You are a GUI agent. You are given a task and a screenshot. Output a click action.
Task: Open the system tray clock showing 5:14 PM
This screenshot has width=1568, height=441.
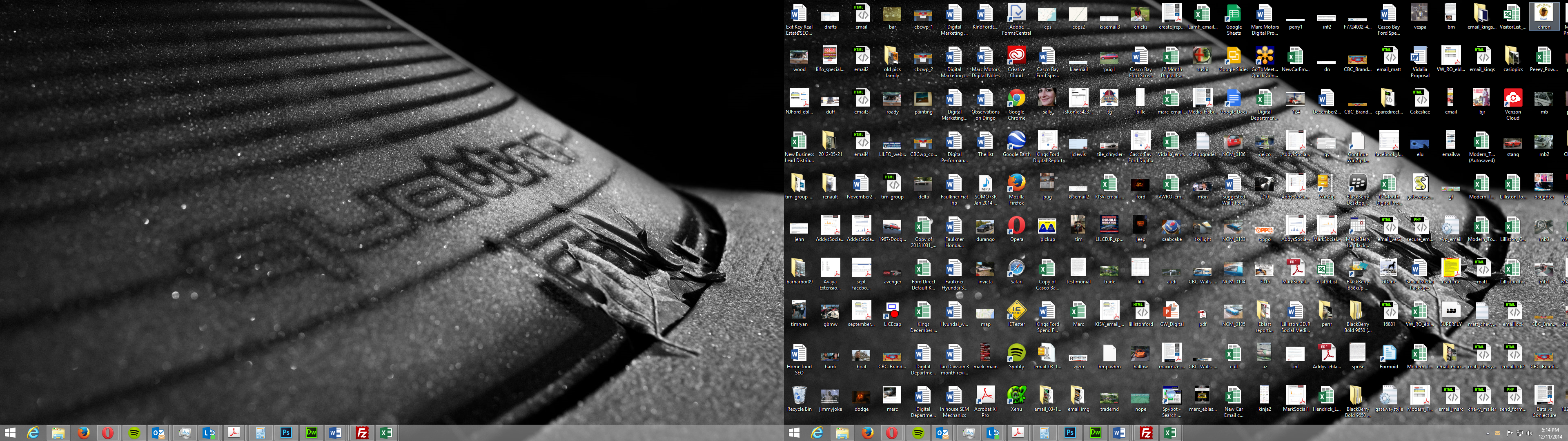pos(1550,433)
